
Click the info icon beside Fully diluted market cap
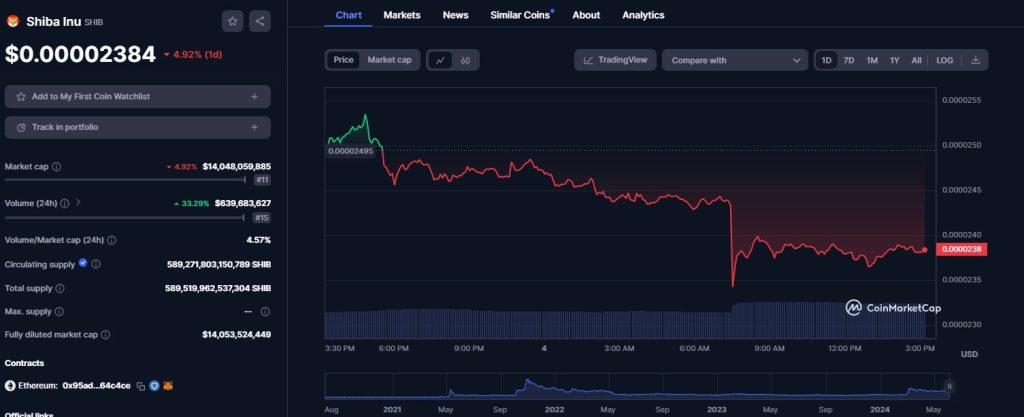click(x=105, y=335)
